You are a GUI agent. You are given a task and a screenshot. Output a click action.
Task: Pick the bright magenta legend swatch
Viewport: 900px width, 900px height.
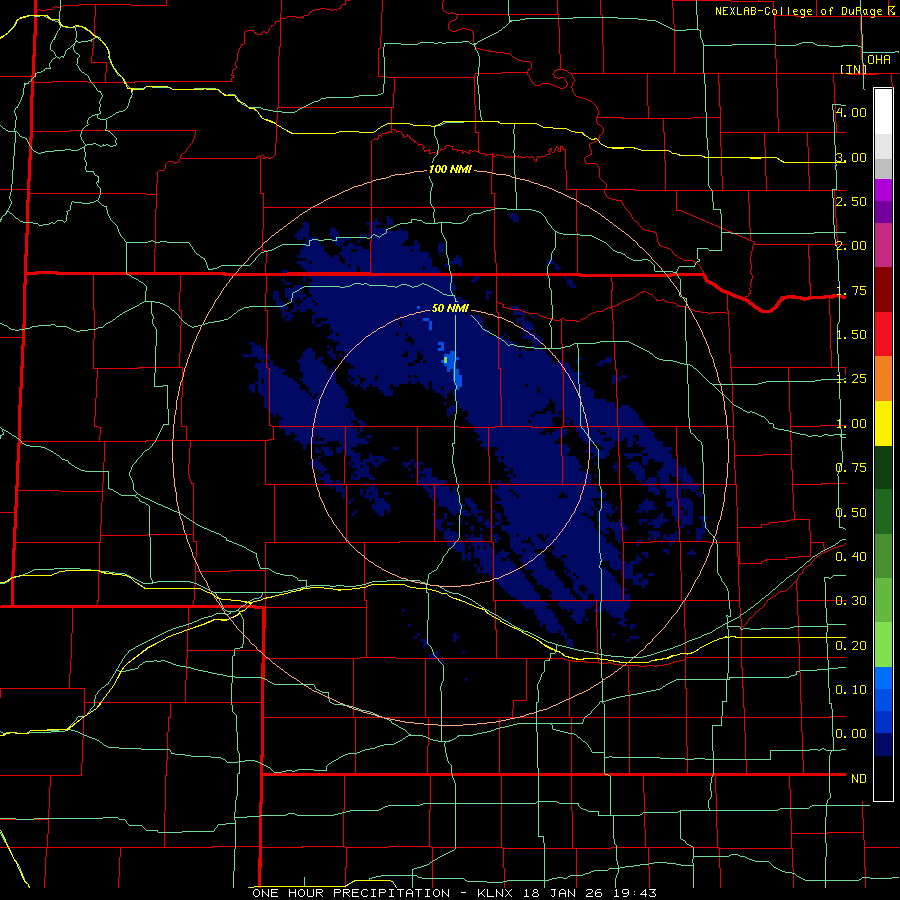click(x=883, y=190)
